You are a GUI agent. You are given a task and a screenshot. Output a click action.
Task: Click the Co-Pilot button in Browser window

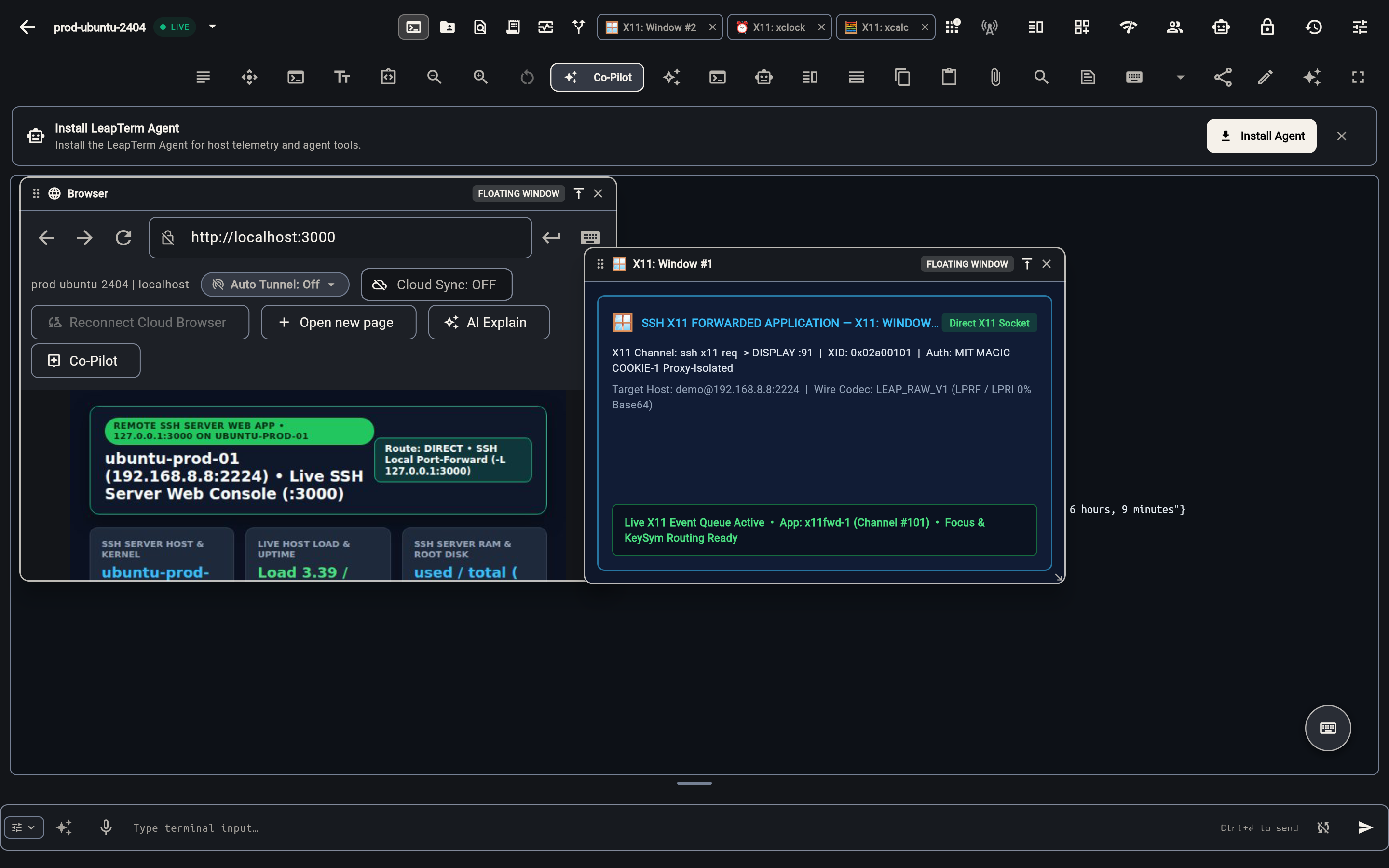point(85,361)
